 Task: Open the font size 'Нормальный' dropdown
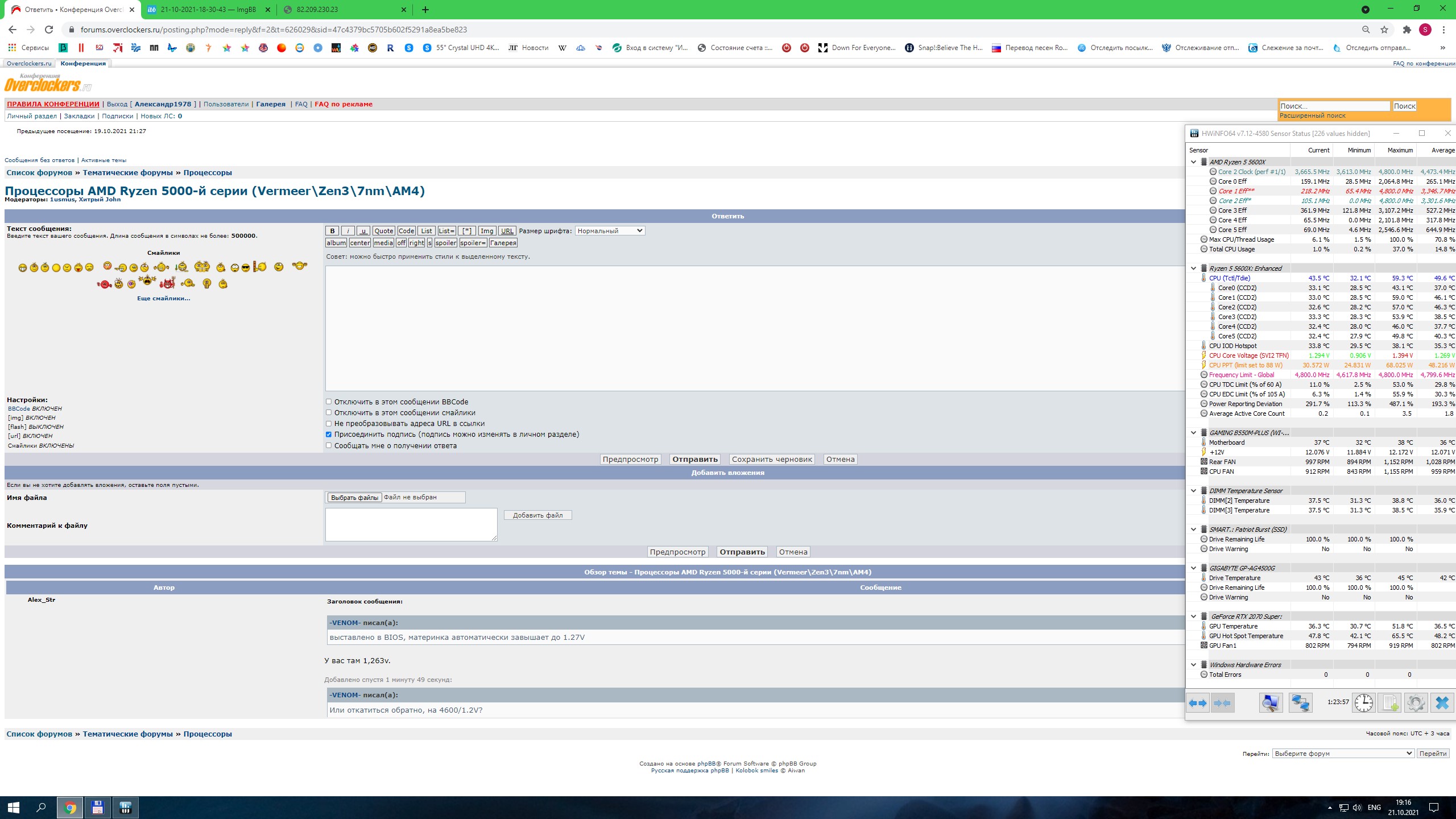(x=610, y=230)
